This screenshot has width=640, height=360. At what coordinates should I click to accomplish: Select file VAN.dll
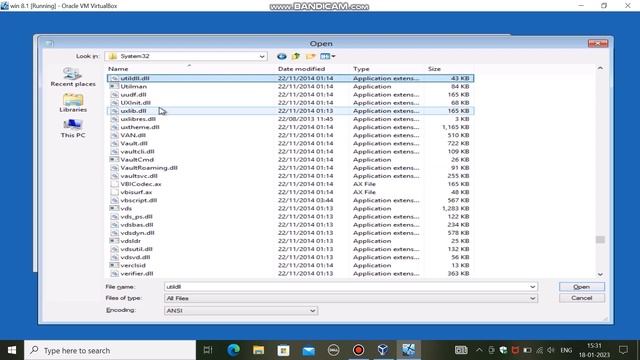pyautogui.click(x=290, y=135)
